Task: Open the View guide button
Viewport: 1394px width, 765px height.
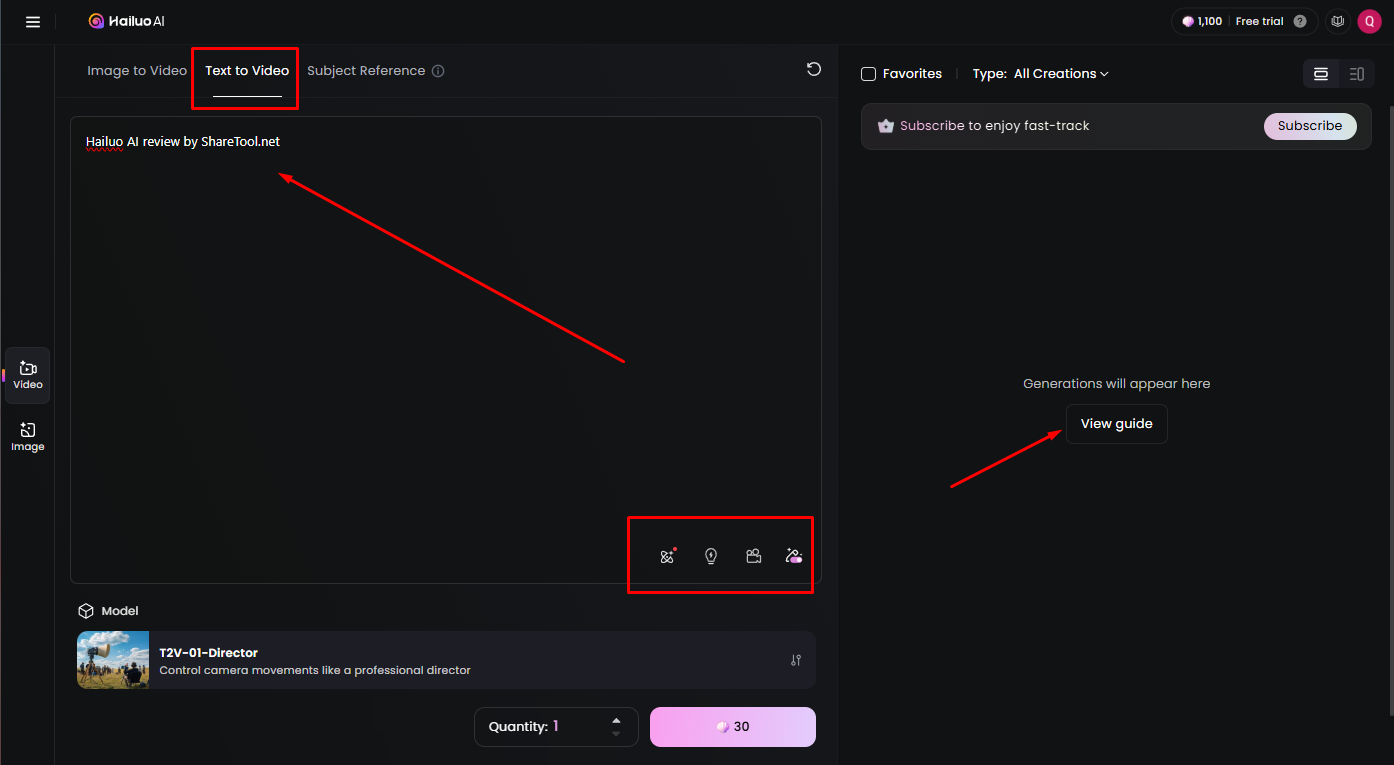Action: [1116, 424]
